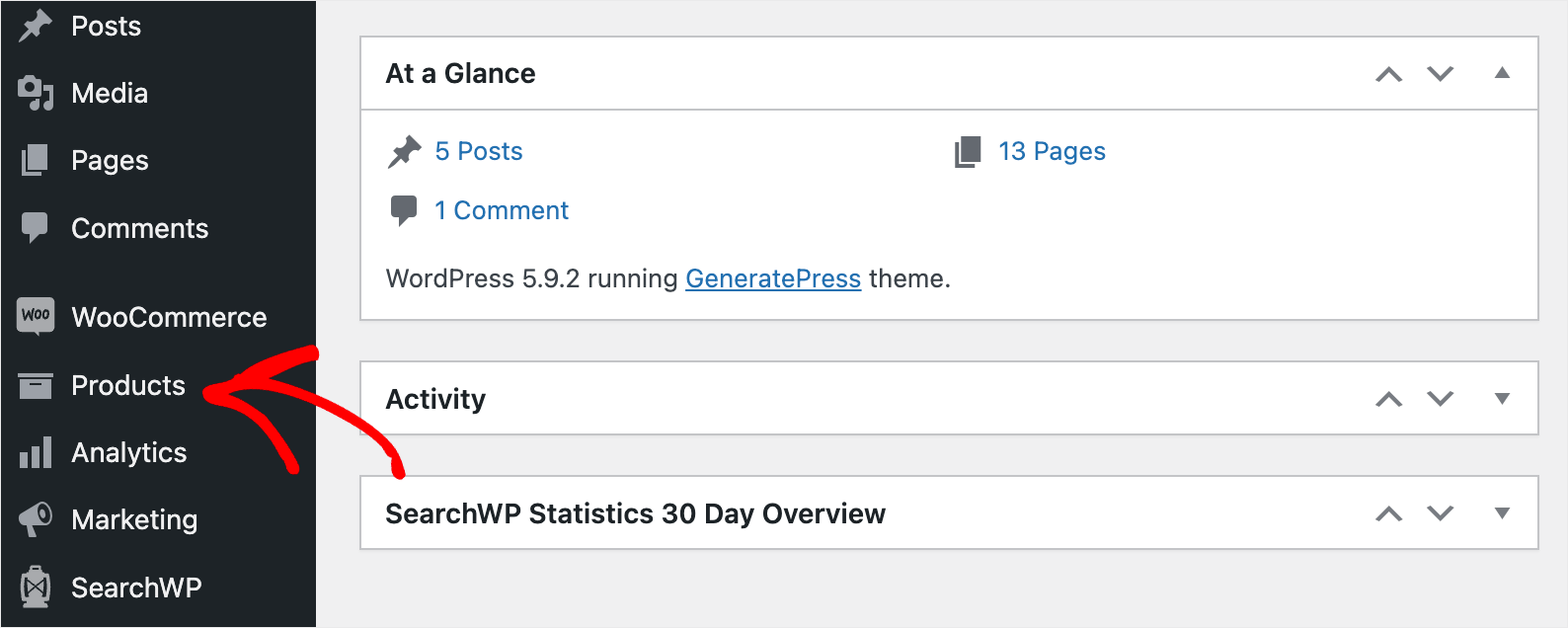Click the Comments speech bubble icon in sidebar
Viewport: 1568px width, 628px height.
click(35, 228)
